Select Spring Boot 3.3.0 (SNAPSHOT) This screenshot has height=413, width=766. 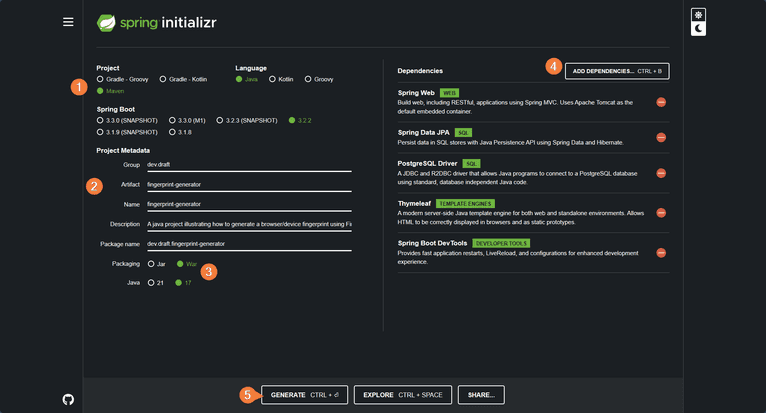[100, 120]
